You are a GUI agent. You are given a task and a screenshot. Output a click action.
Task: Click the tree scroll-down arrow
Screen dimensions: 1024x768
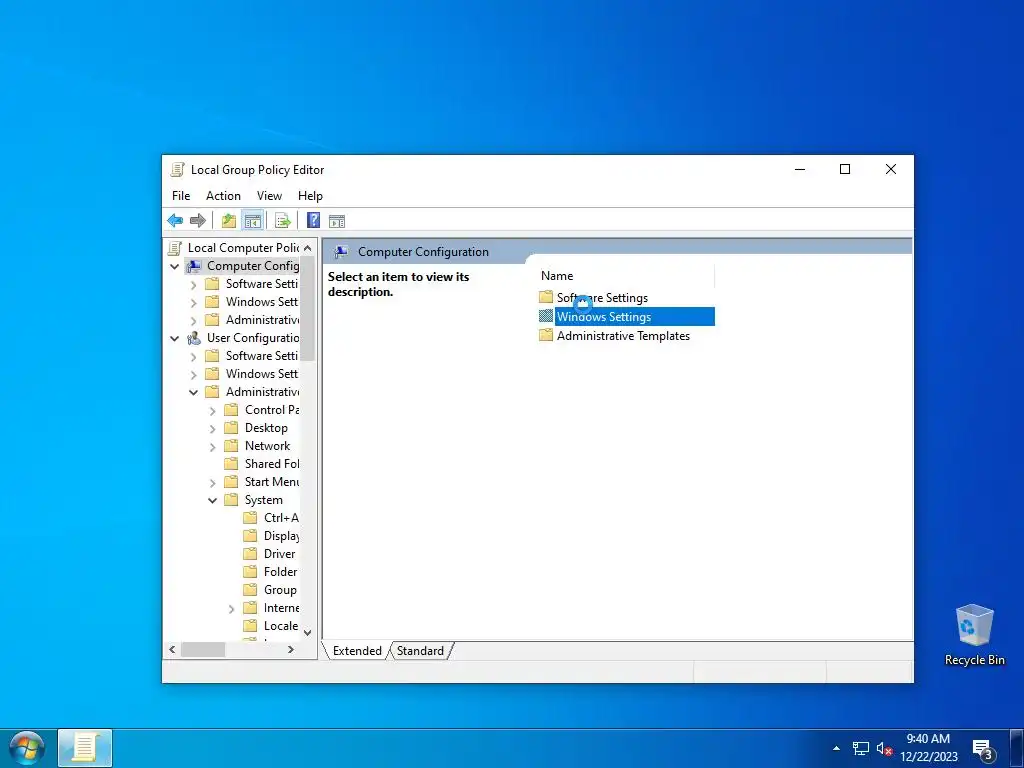[x=308, y=632]
